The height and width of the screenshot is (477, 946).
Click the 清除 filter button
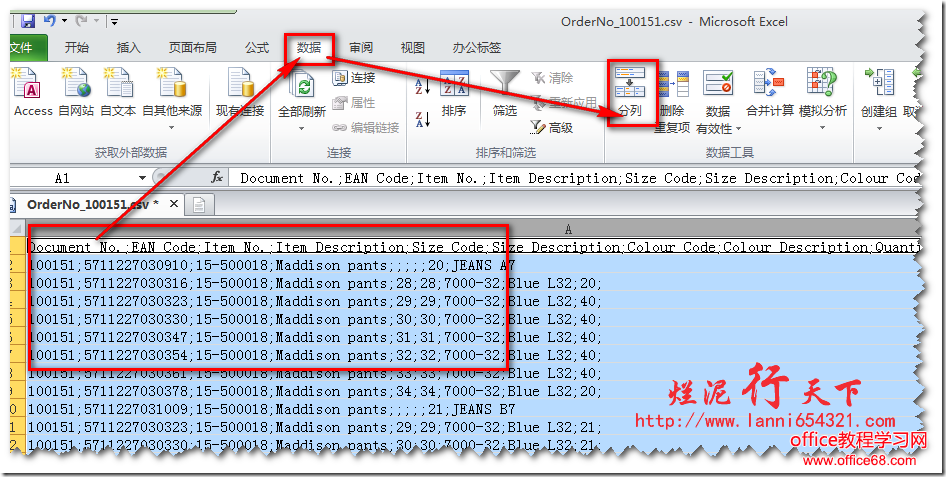pos(552,78)
